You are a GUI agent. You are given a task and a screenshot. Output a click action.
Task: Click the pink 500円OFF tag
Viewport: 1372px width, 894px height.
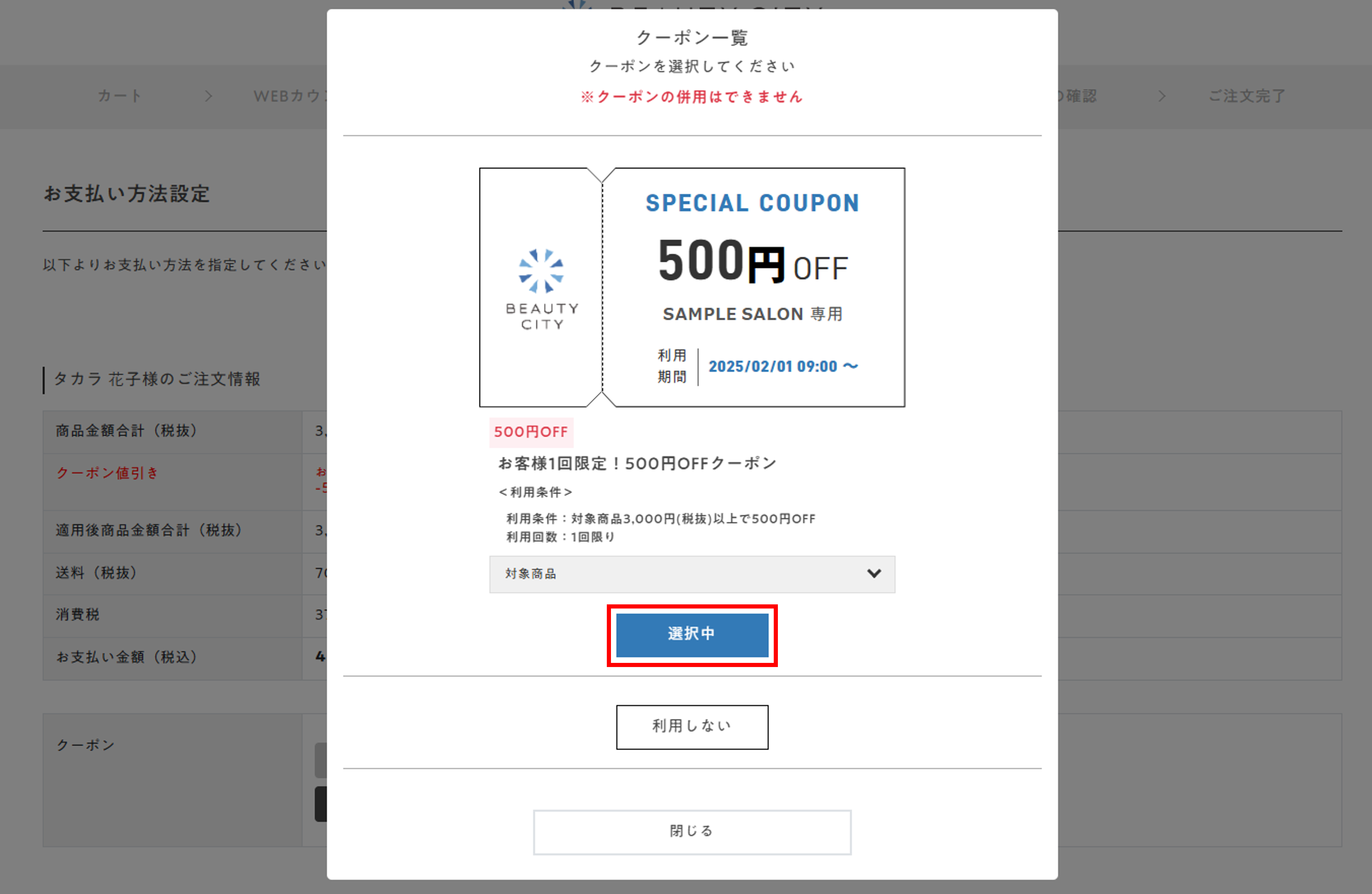531,432
